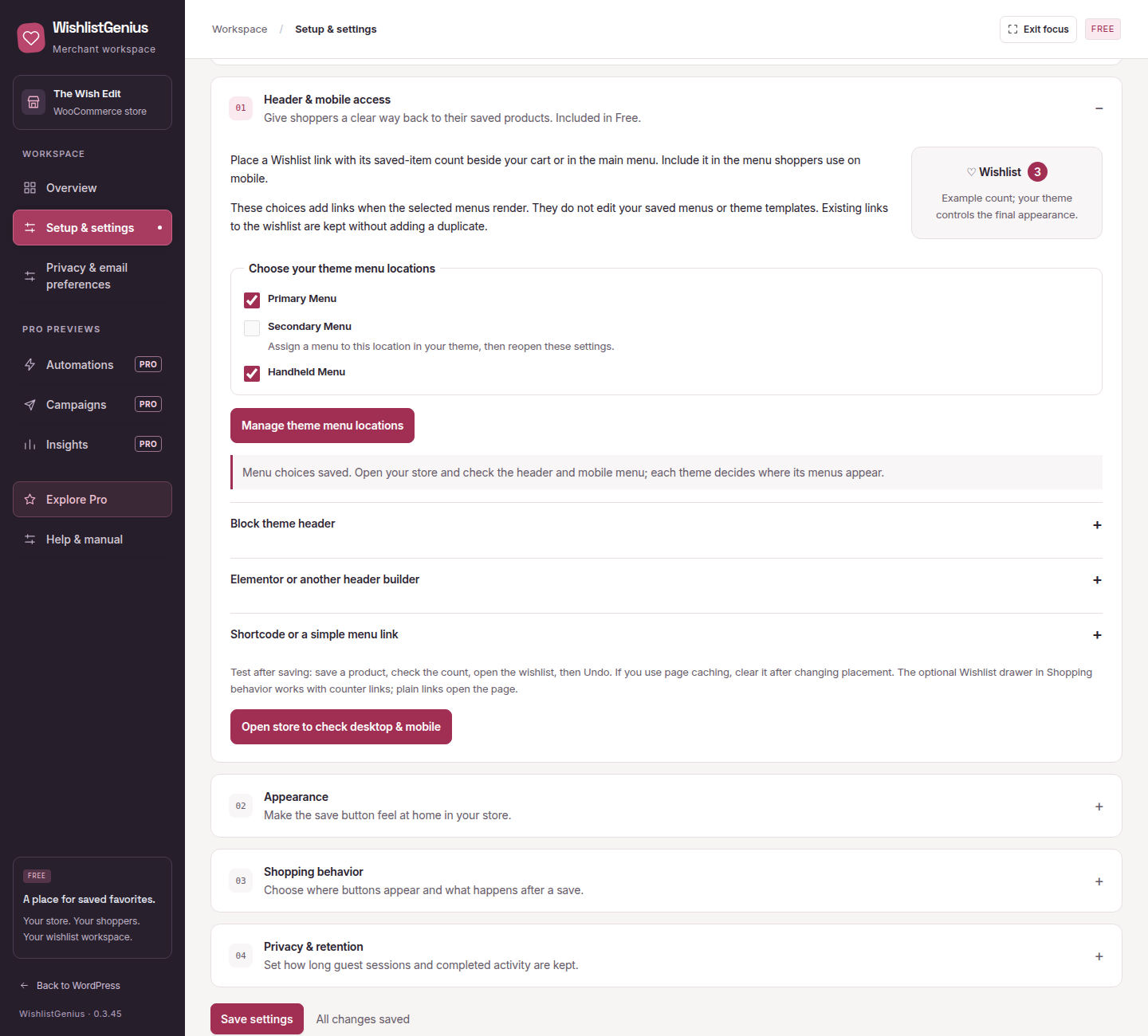
Task: Click the Campaigns paper plane icon
Action: tap(30, 405)
